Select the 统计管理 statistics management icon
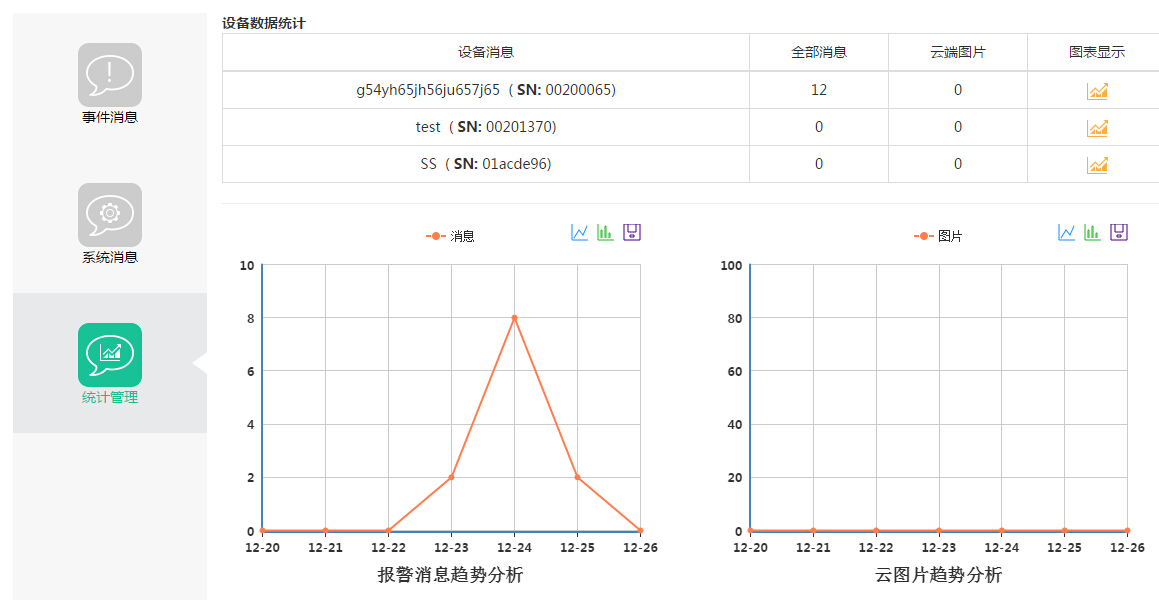 (x=110, y=355)
